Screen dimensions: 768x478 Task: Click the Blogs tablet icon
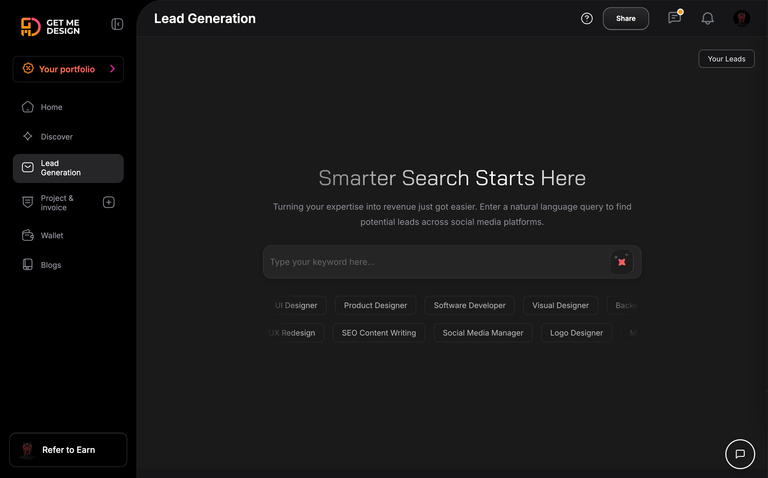28,264
